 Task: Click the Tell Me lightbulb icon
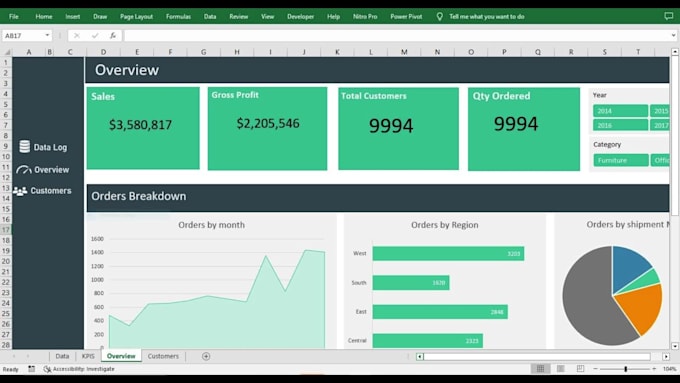[x=439, y=16]
